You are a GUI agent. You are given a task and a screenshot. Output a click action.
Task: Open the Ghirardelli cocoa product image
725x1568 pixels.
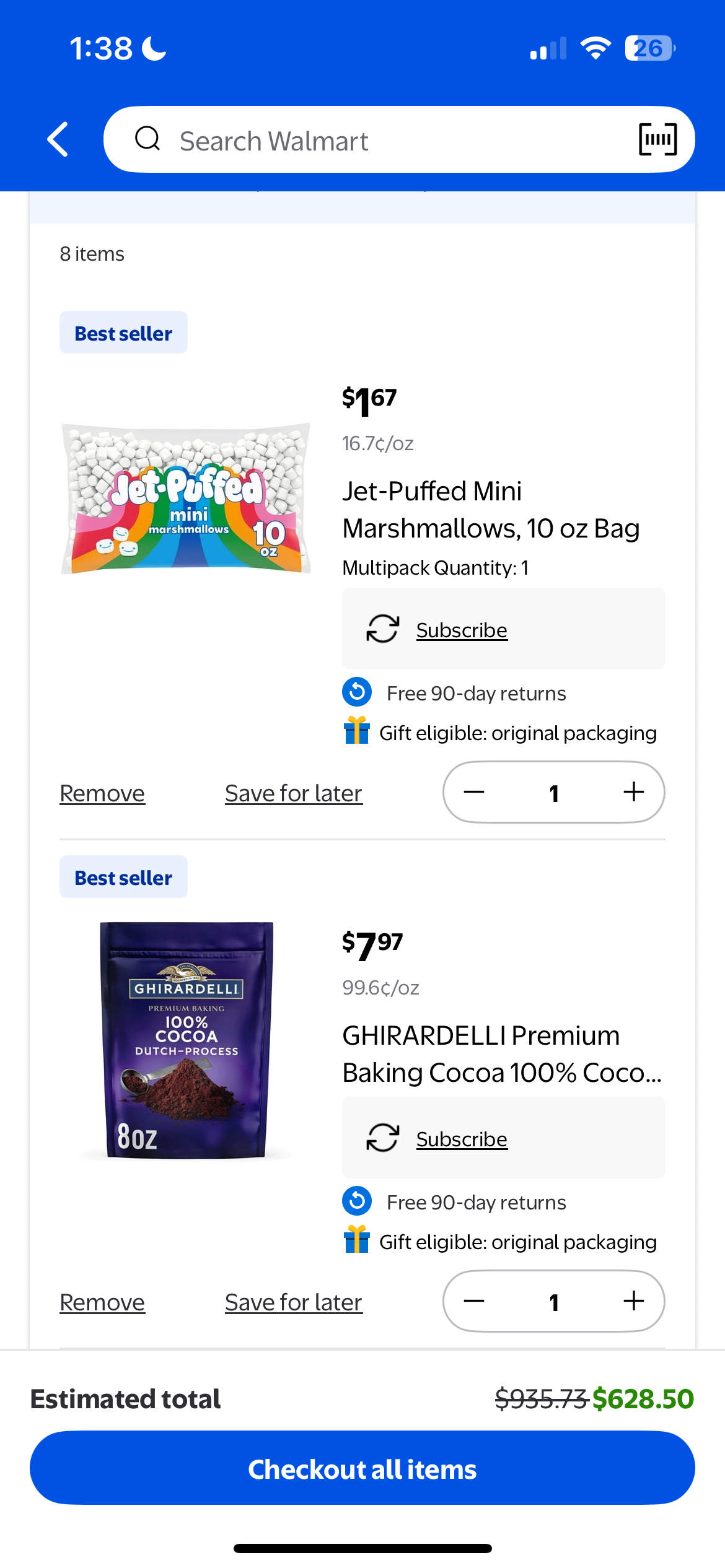[x=186, y=1040]
